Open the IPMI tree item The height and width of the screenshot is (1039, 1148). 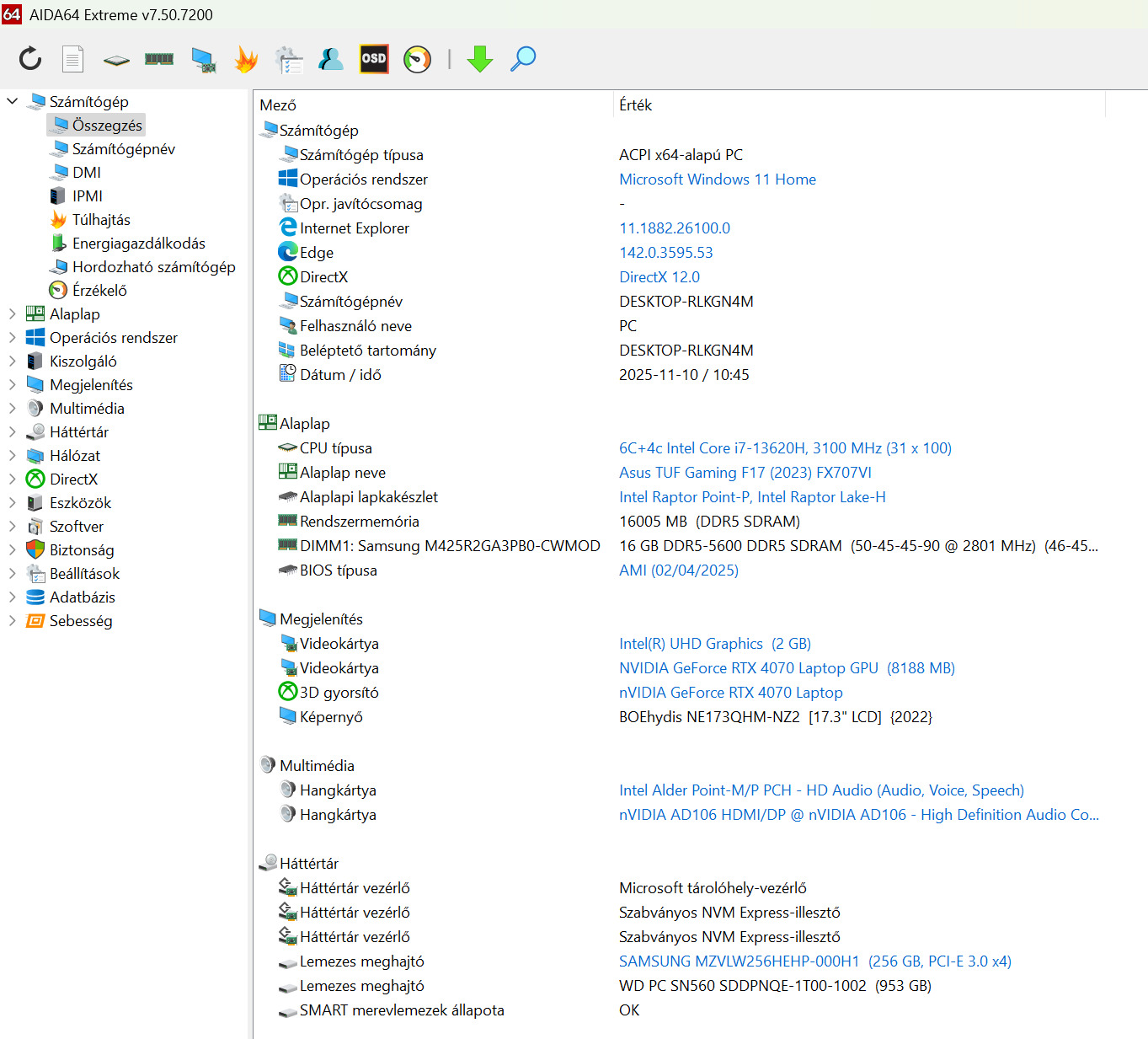(77, 195)
